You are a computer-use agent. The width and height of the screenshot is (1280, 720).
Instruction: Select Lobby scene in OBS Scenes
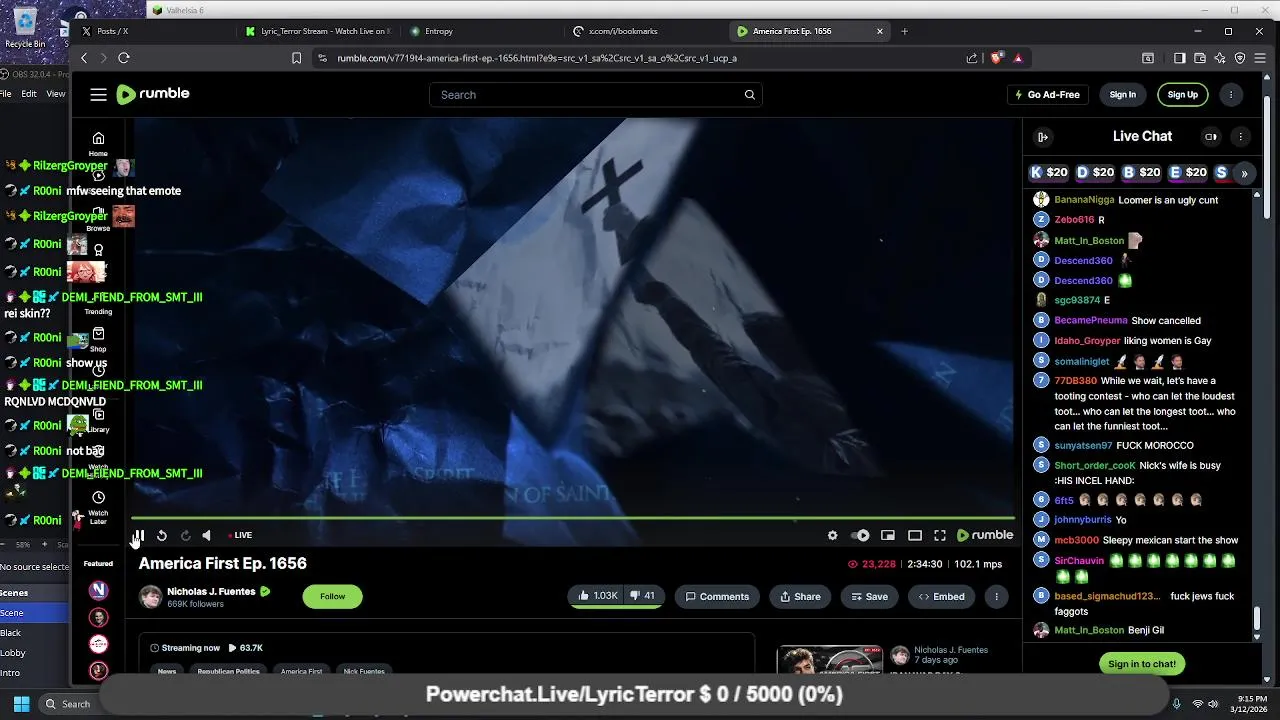click(13, 653)
